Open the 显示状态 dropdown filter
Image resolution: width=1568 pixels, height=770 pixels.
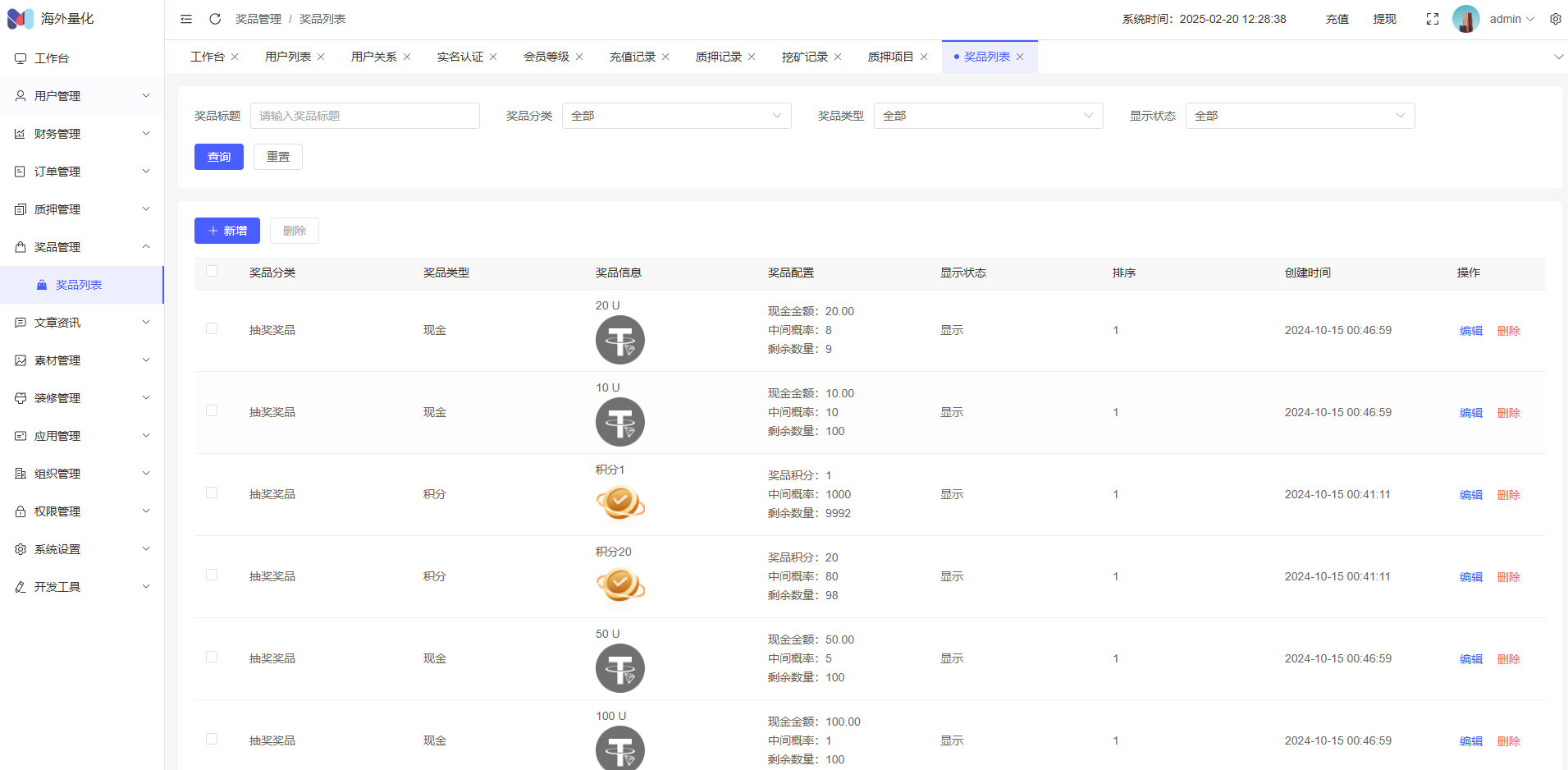pyautogui.click(x=1299, y=116)
